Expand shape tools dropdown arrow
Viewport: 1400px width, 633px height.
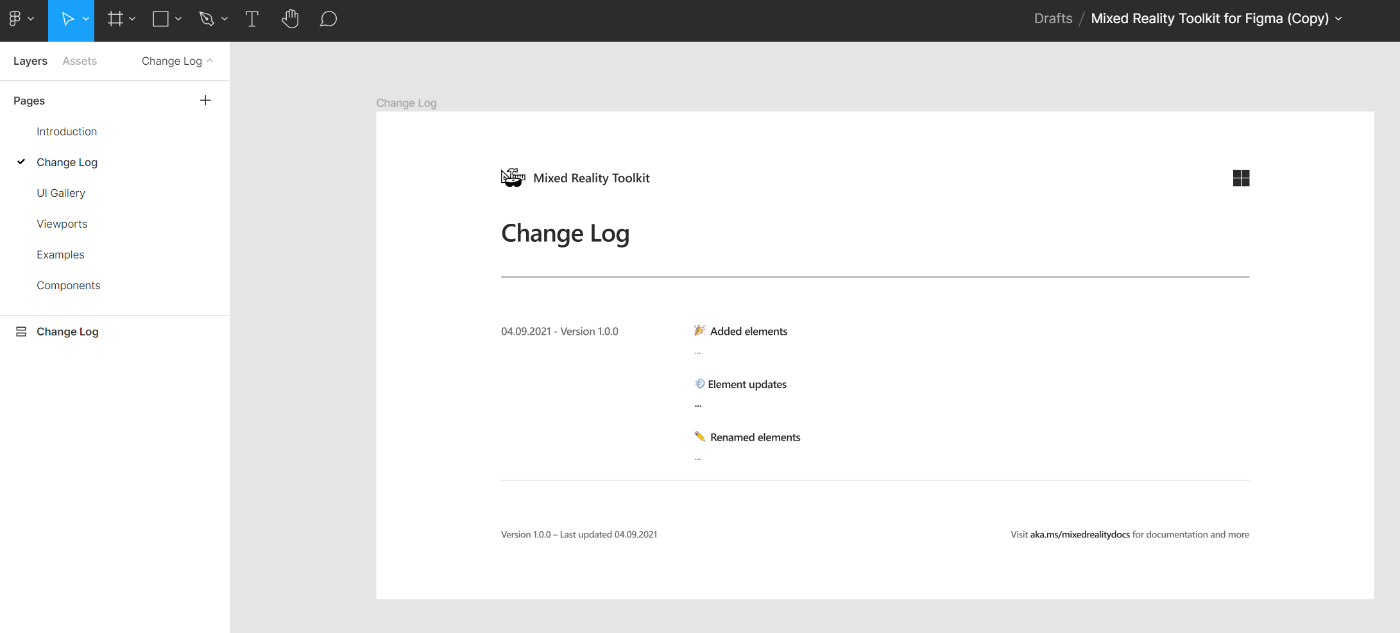(x=178, y=20)
